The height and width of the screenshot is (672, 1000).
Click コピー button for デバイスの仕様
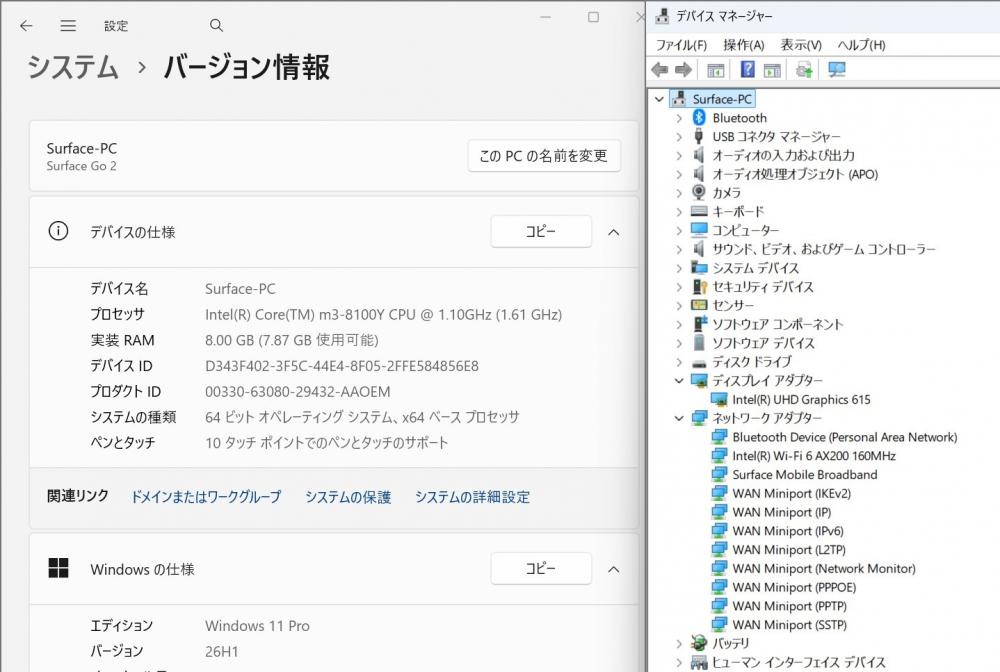point(541,231)
